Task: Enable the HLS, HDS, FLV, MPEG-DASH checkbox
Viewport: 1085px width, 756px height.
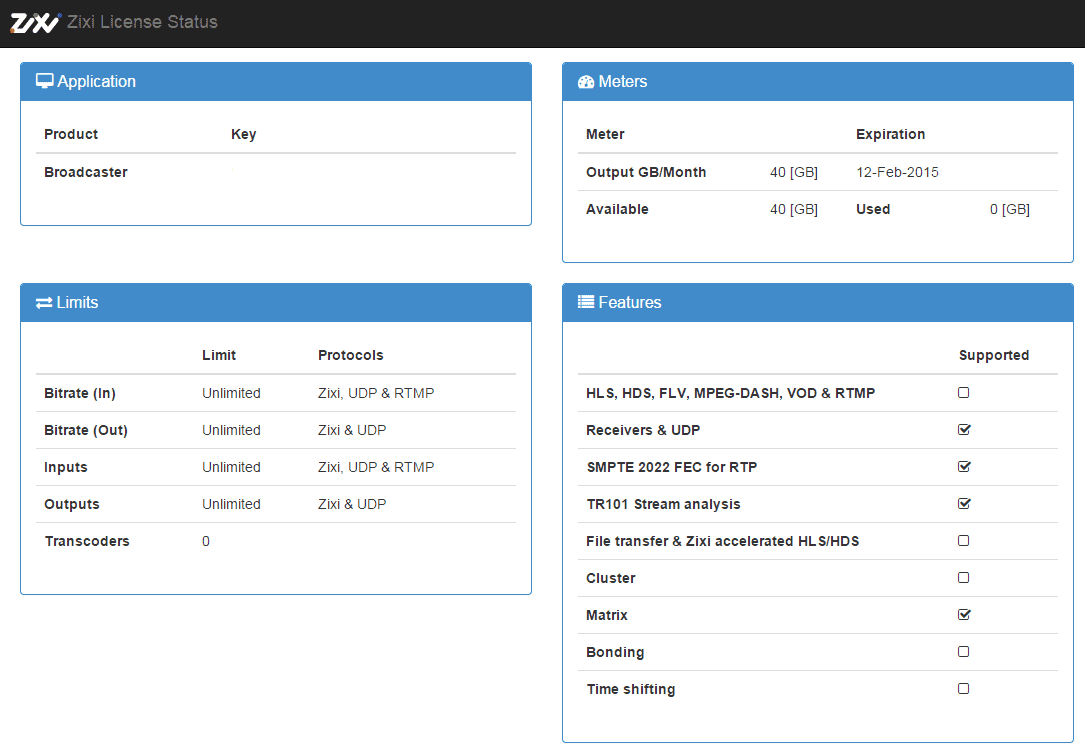Action: (x=963, y=393)
